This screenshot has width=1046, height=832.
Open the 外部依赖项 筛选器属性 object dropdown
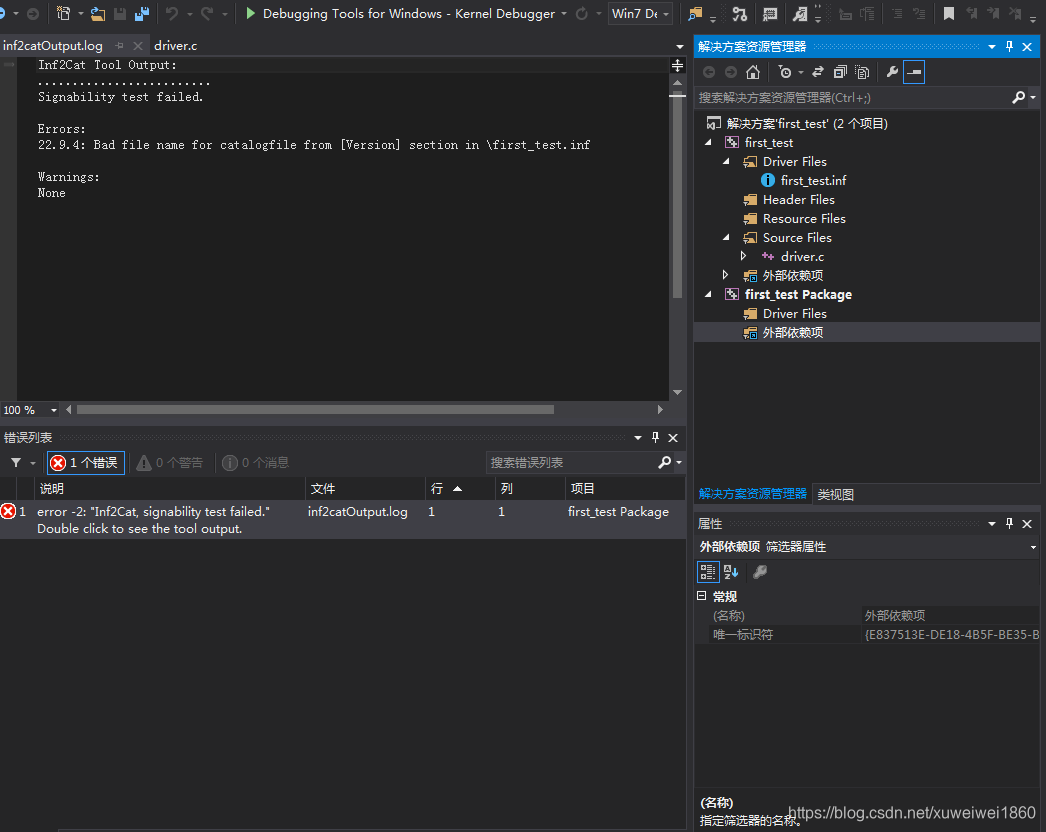(x=1033, y=547)
